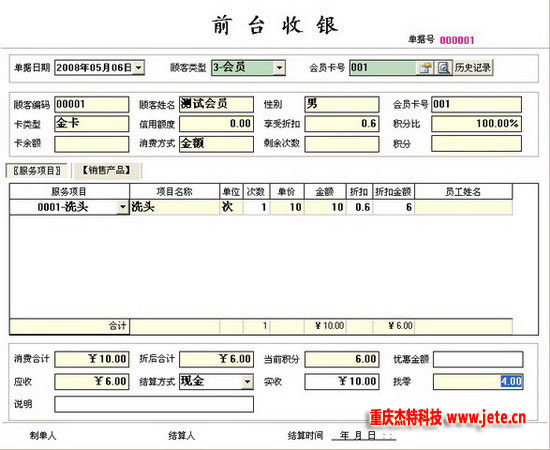Viewport: 550px width, 450px height.
Task: Click the 积分比 field showing 100.00%
Action: (476, 124)
